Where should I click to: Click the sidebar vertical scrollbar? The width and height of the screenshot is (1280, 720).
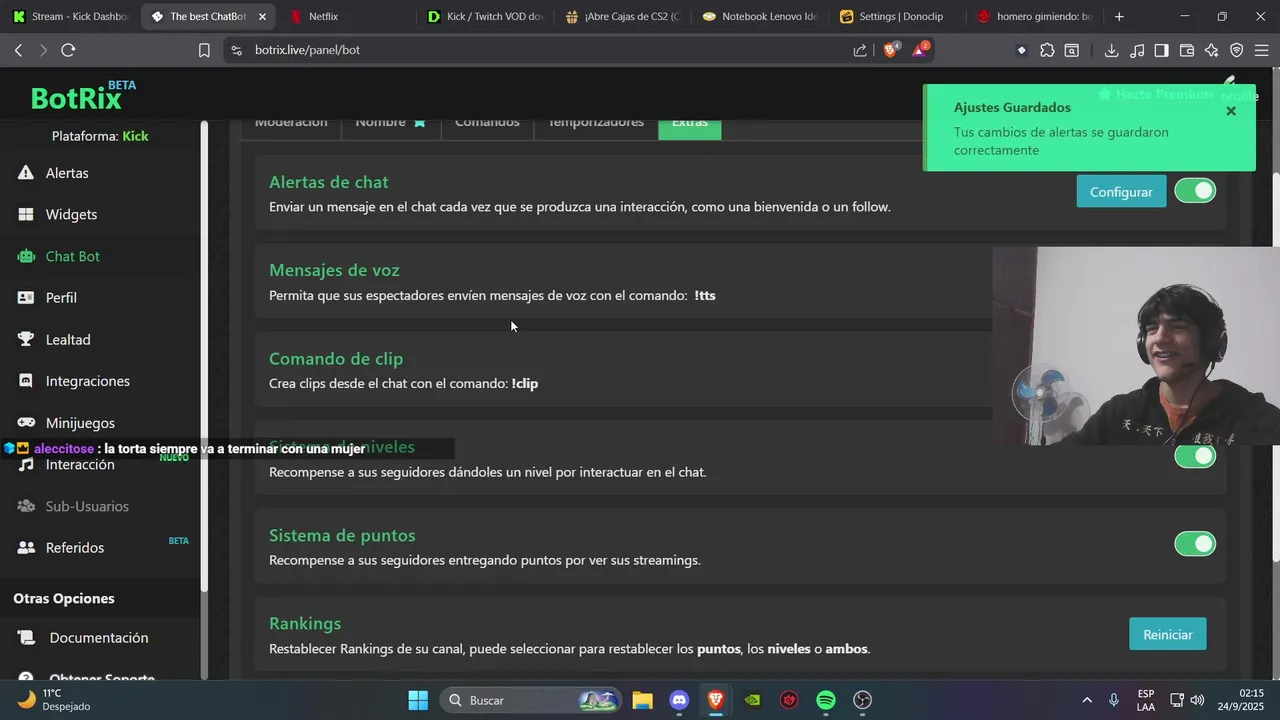click(x=205, y=357)
